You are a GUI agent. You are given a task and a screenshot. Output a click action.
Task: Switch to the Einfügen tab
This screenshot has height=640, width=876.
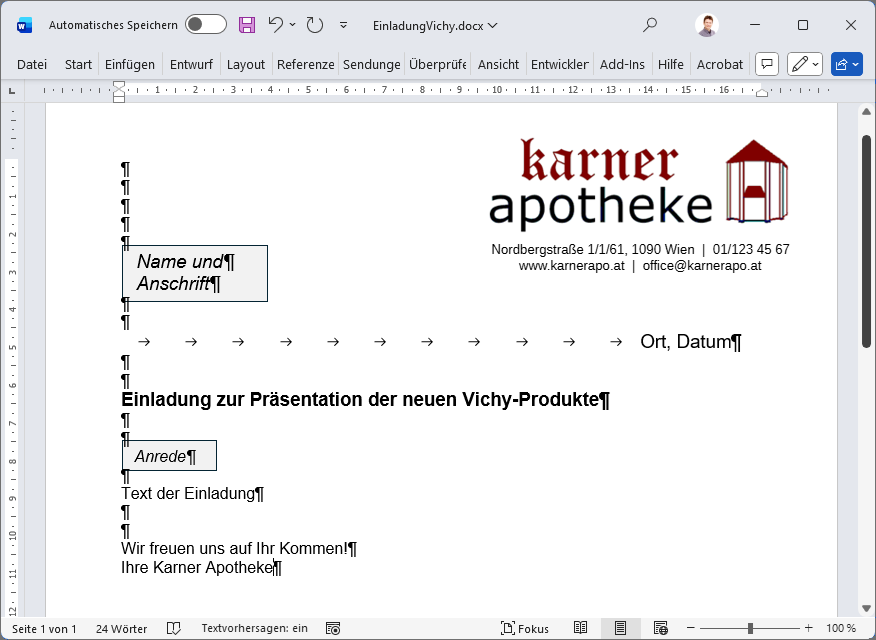click(x=130, y=65)
